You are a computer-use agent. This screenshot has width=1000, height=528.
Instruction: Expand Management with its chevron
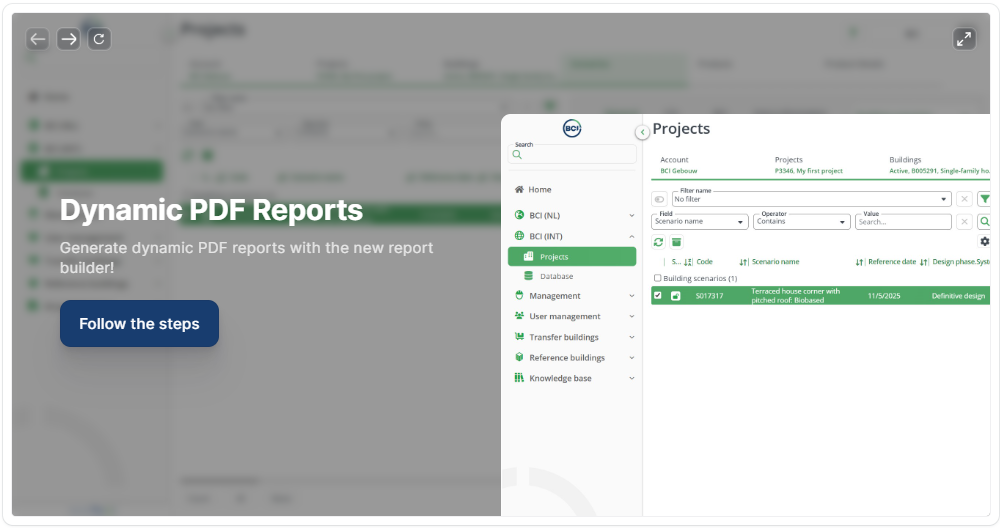[631, 296]
